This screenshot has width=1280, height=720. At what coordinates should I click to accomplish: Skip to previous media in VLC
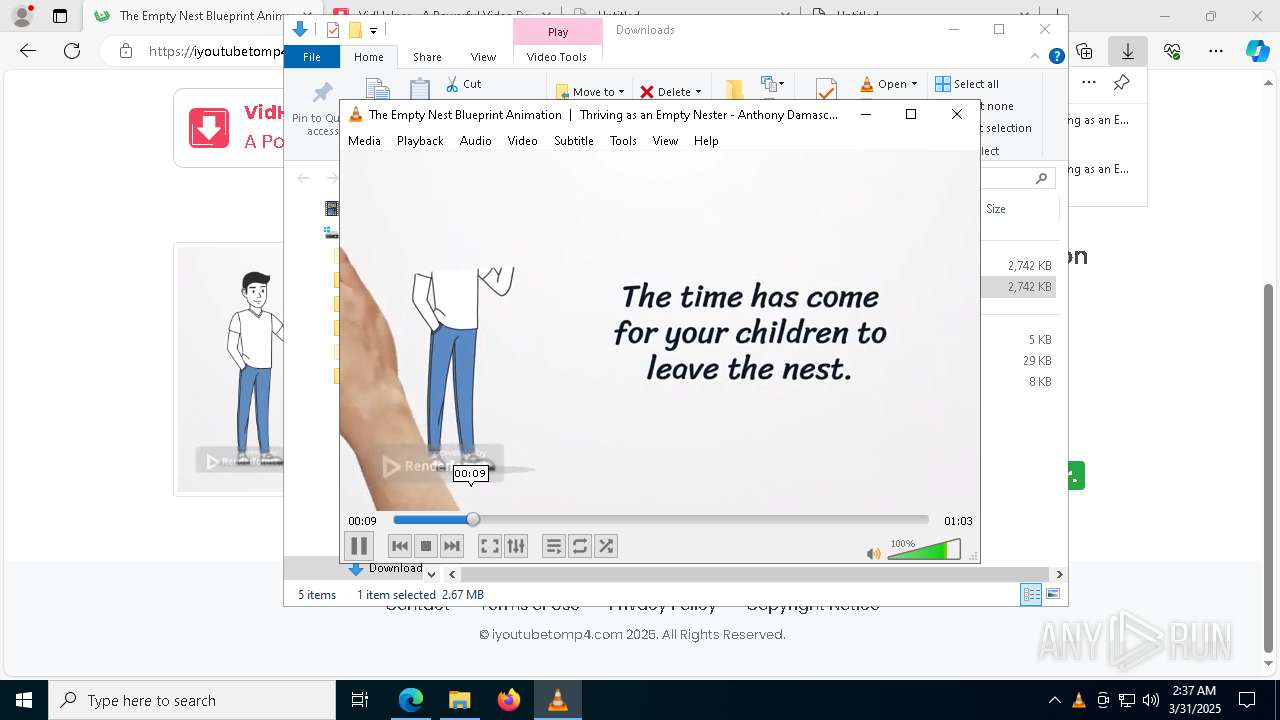point(400,546)
